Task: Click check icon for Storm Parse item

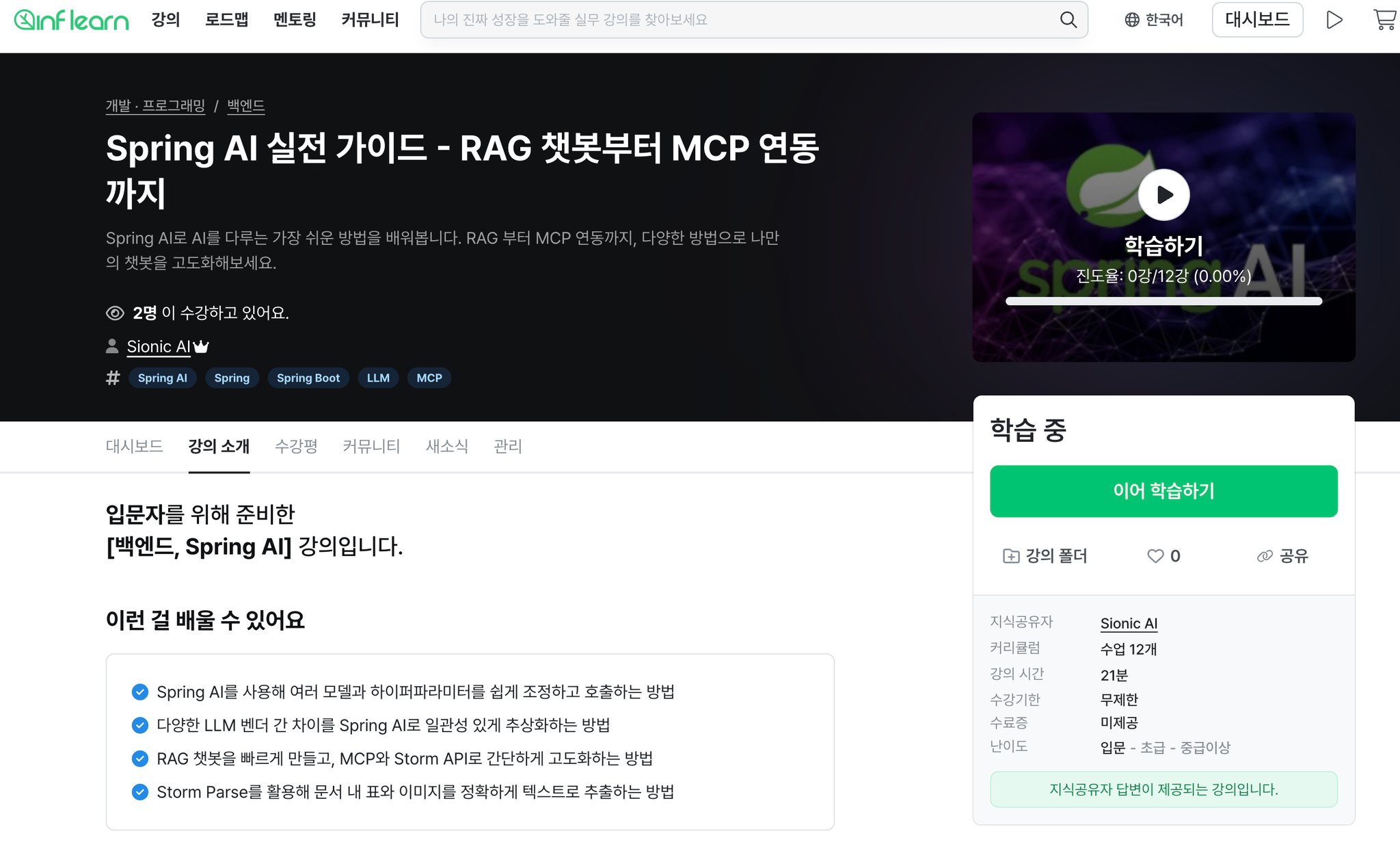Action: (x=140, y=792)
